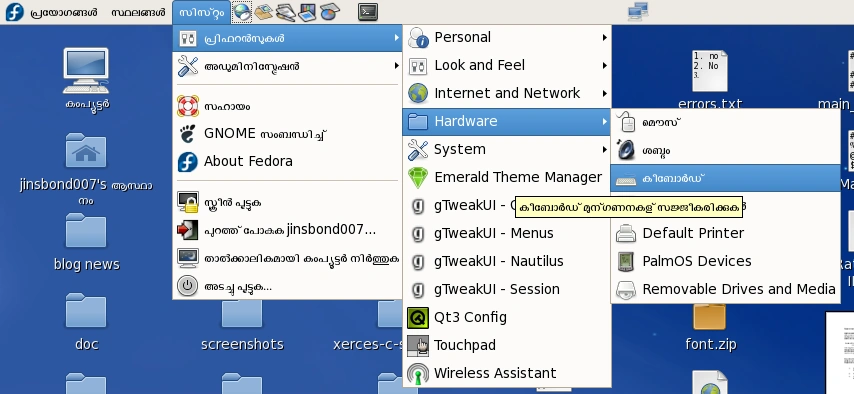Click the Touchpad icon
Image resolution: width=854 pixels, height=394 pixels.
tap(418, 345)
